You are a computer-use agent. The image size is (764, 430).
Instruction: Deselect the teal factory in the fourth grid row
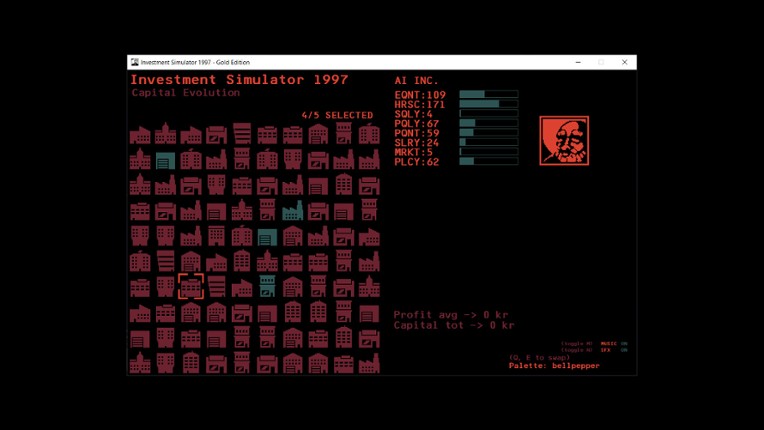tap(292, 211)
